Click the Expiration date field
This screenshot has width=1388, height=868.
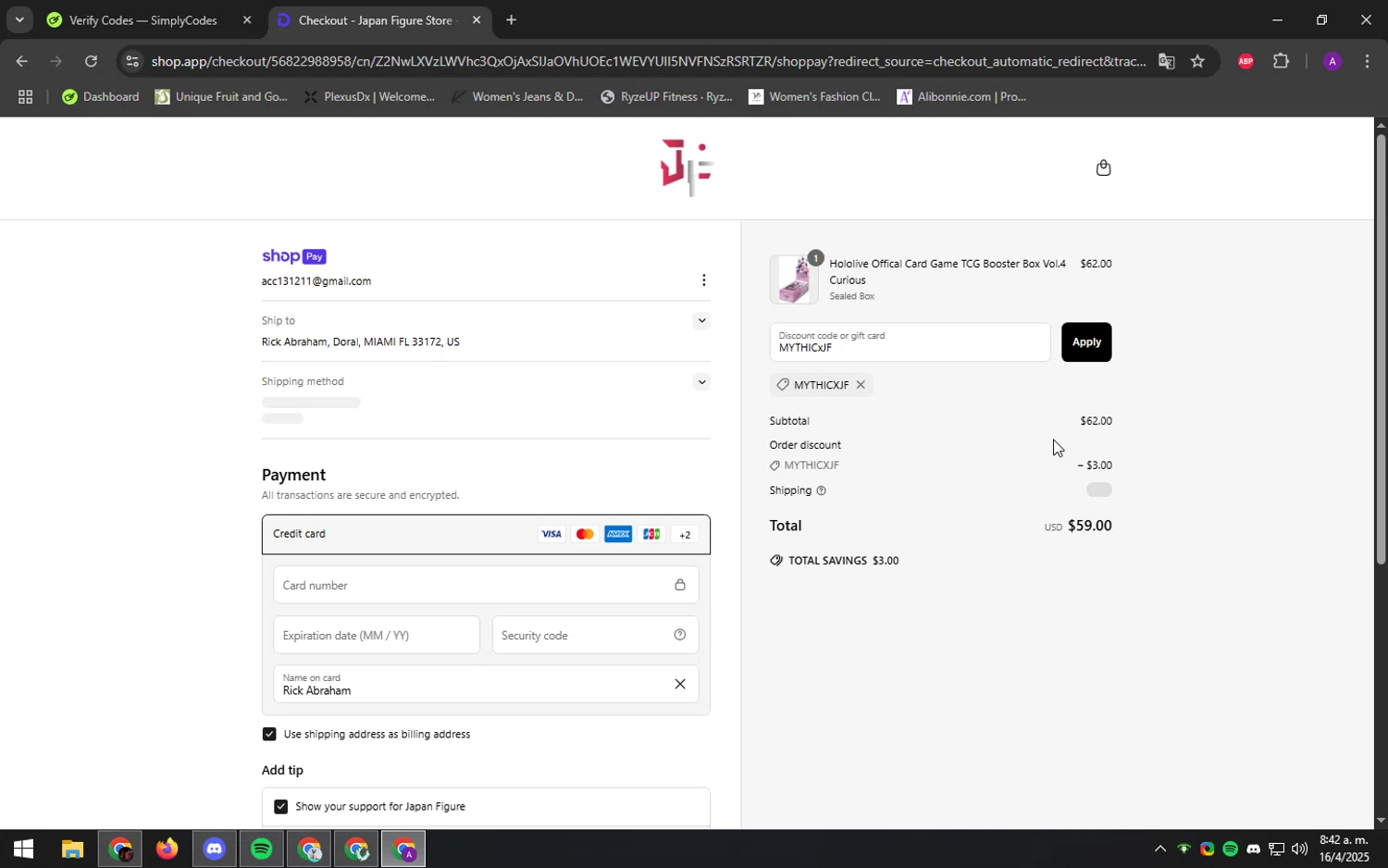[x=377, y=635]
